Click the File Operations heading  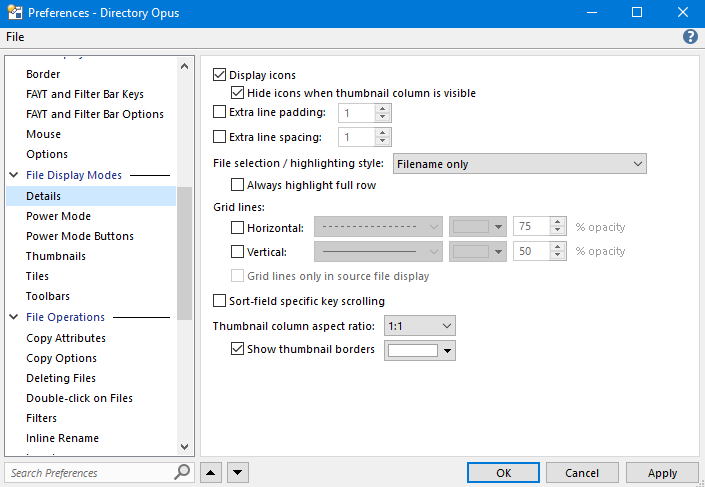tap(65, 317)
